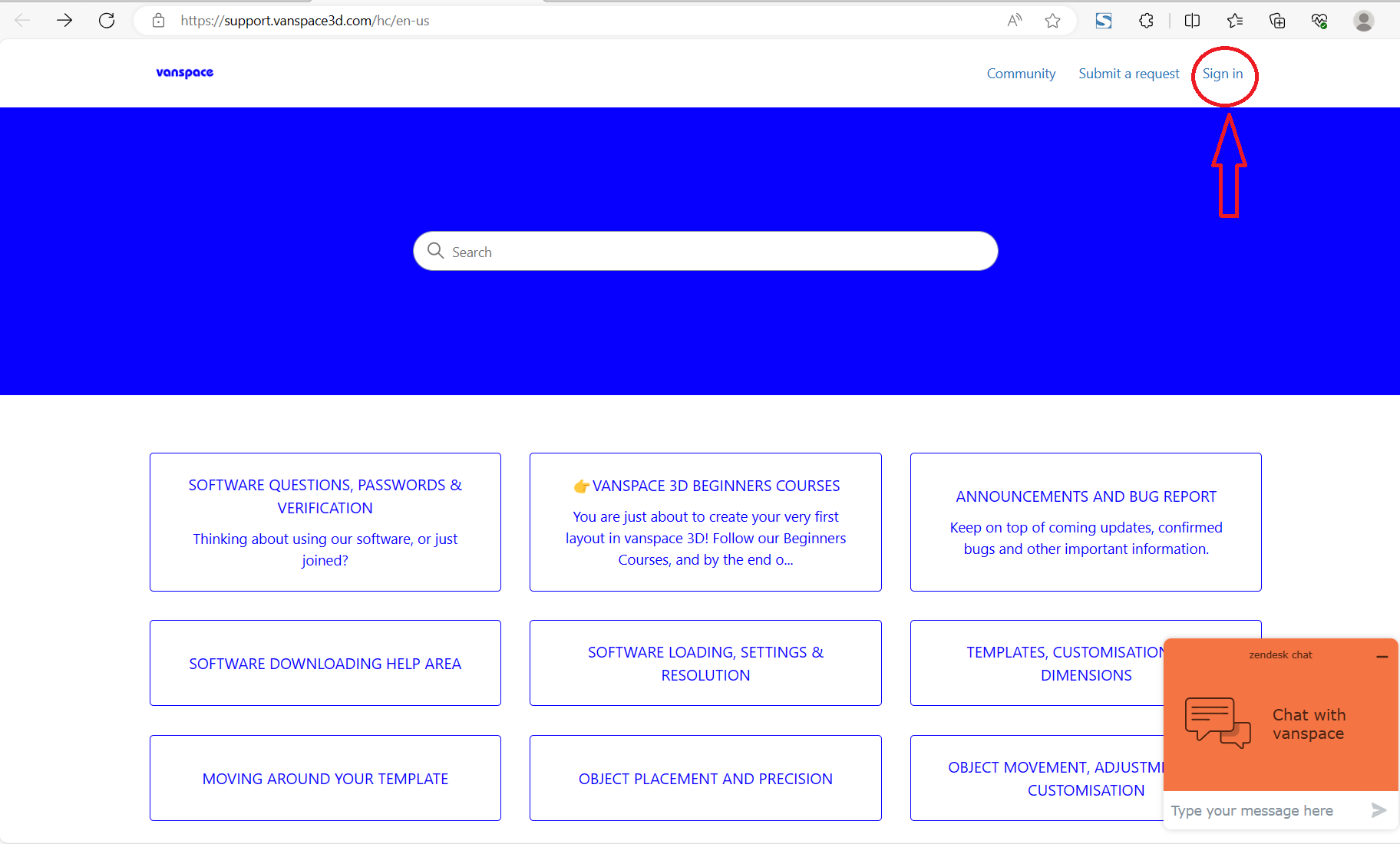Open Collections panel
The image size is (1400, 844).
(1277, 21)
